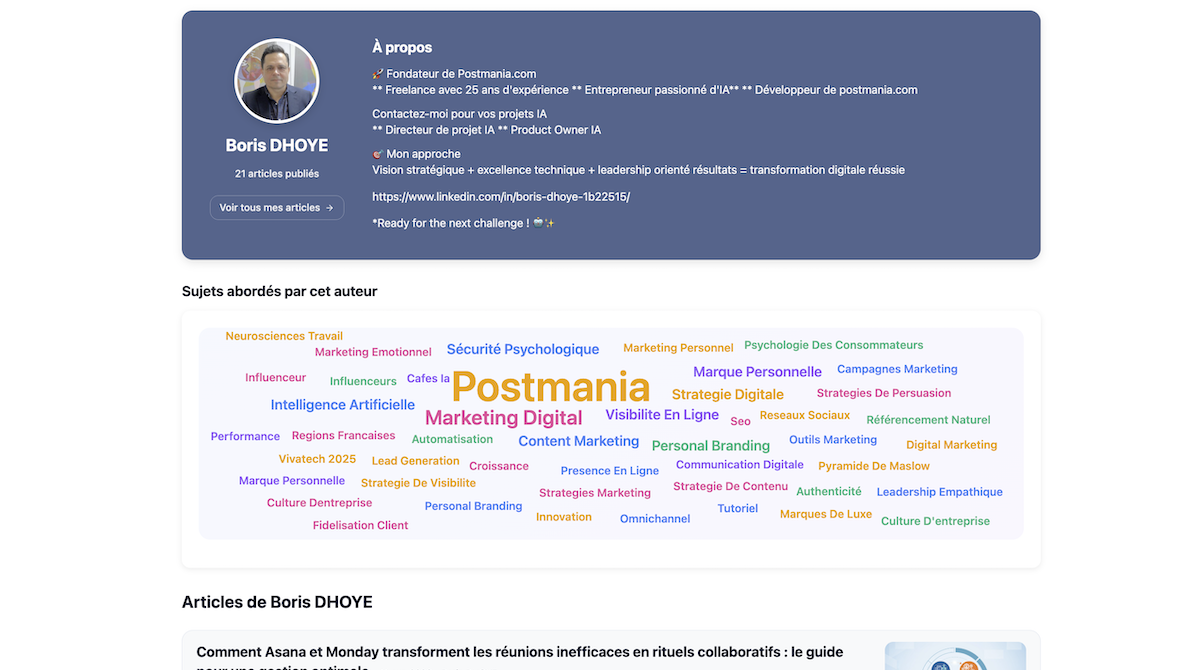The image size is (1199, 670).
Task: Open the Référencement Naturel tag
Action: coord(928,420)
